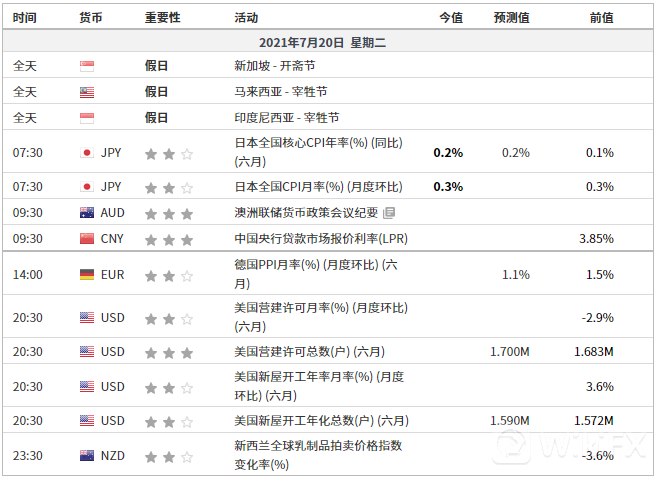Click the Australian flag beside AUD
Viewport: 657px width, 480px height.
pos(86,213)
